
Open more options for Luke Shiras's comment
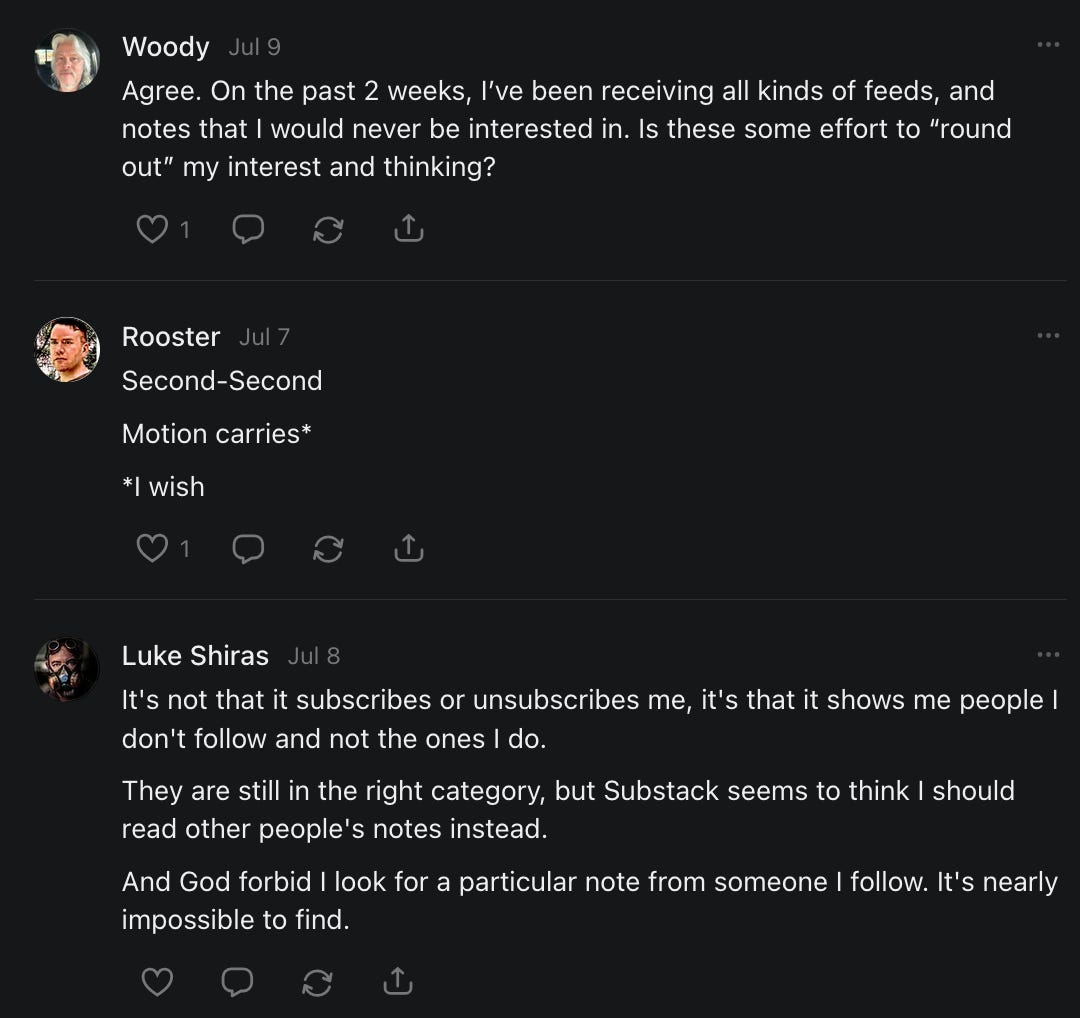click(x=1048, y=654)
